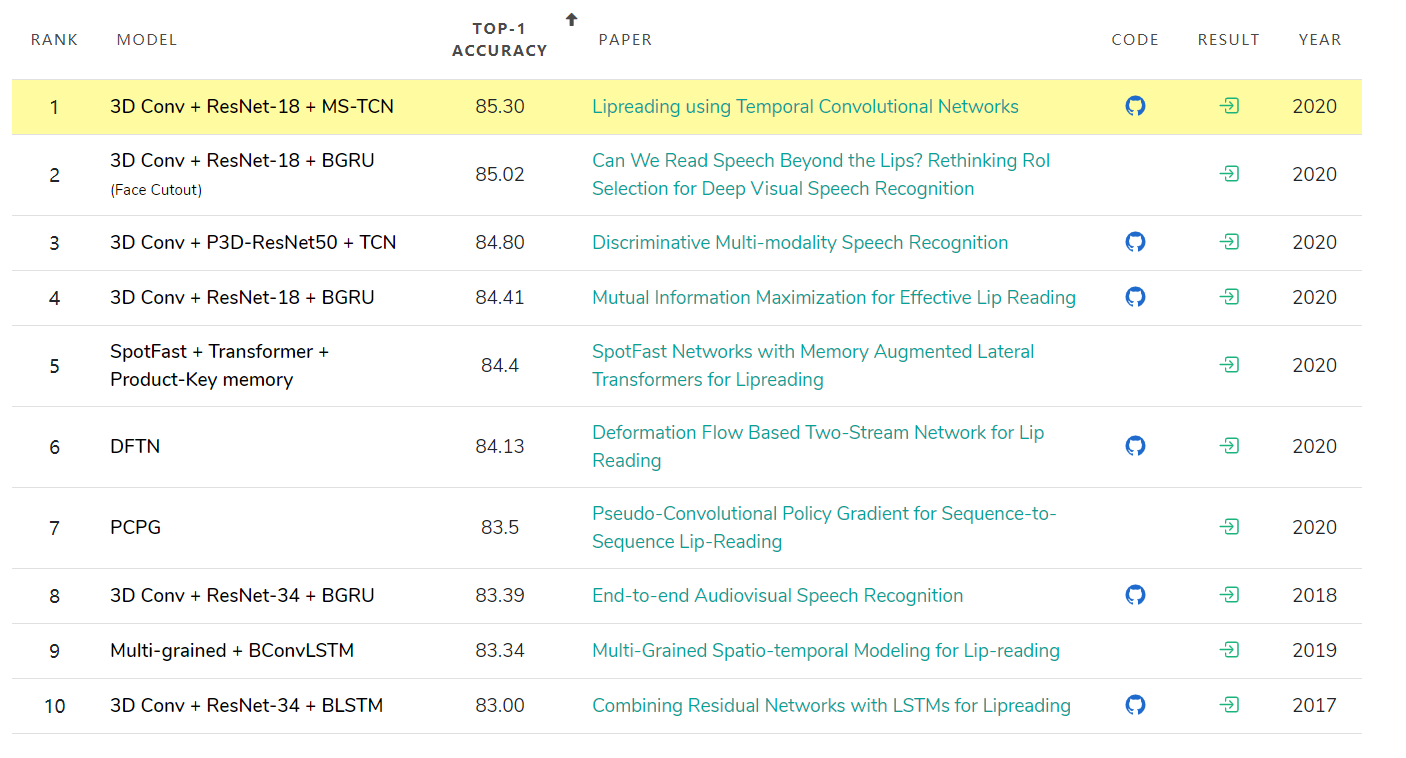Sort the table by YEAR column
1406x758 pixels.
tap(1320, 40)
